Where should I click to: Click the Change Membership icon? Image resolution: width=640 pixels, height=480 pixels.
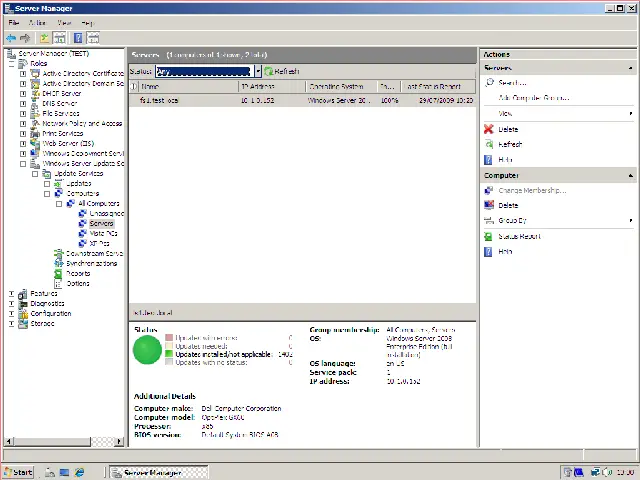click(x=489, y=191)
